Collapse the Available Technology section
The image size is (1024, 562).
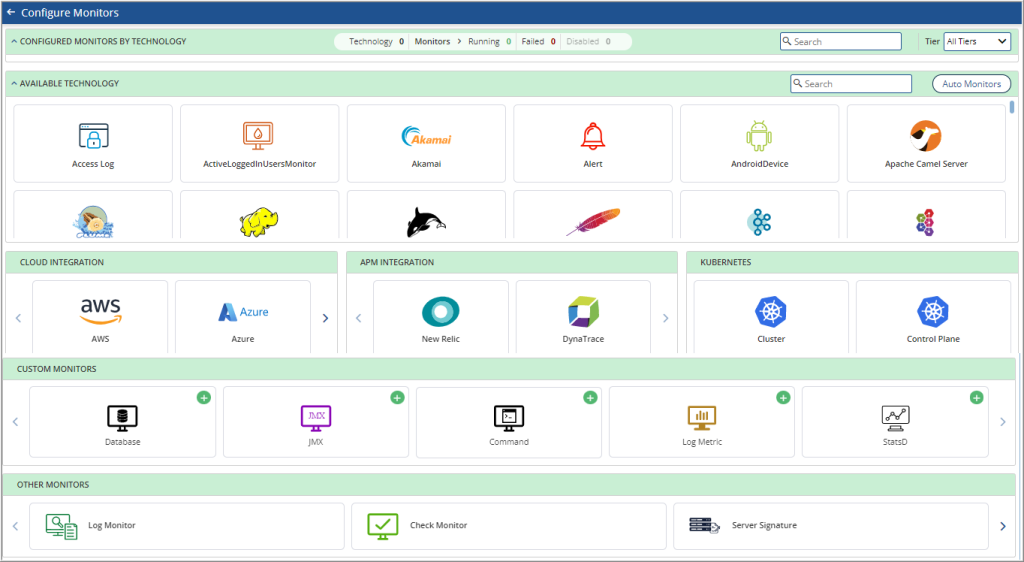(x=14, y=84)
